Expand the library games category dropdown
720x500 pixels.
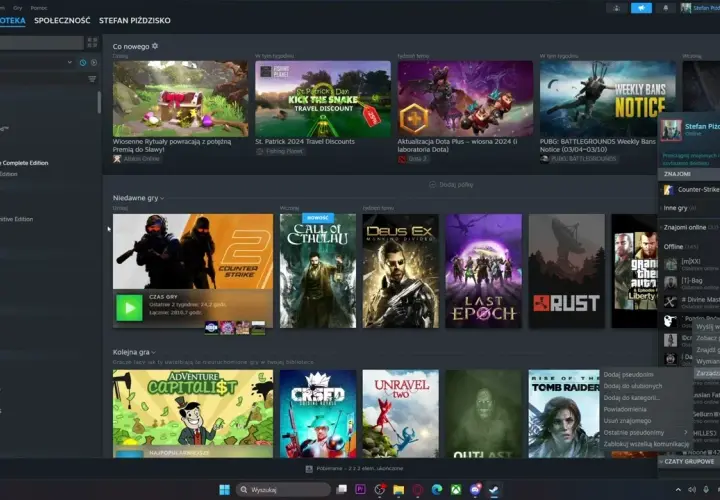point(70,62)
